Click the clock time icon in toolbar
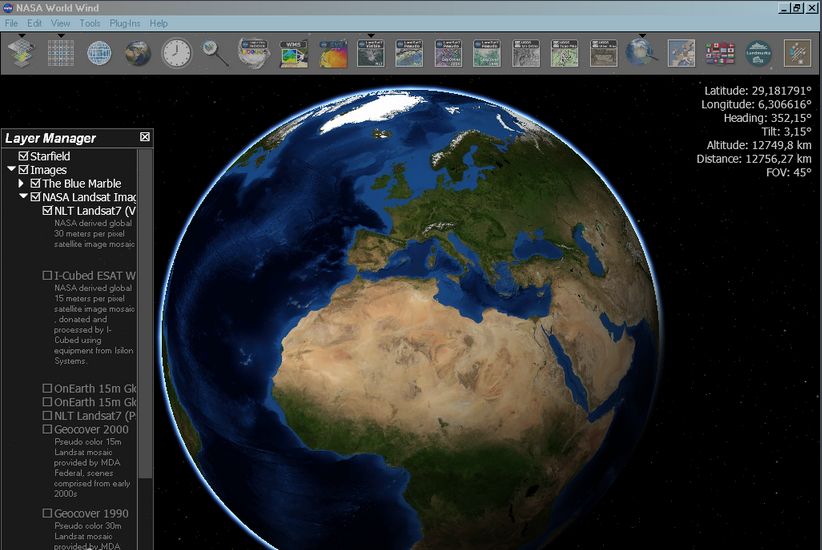 tap(176, 52)
